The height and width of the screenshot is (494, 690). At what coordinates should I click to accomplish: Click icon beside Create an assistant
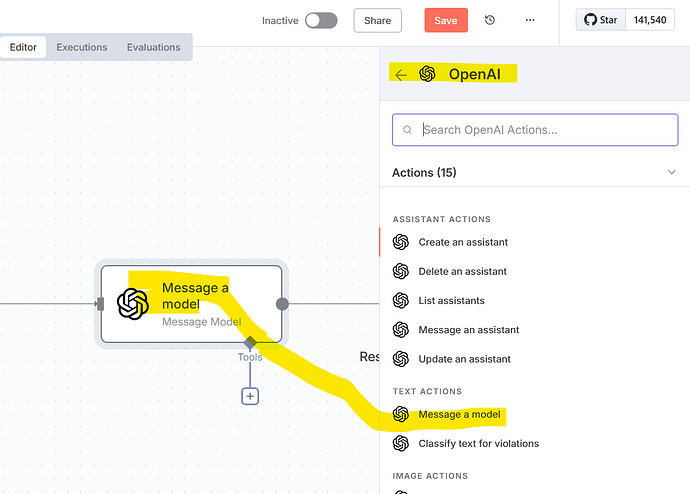(401, 242)
